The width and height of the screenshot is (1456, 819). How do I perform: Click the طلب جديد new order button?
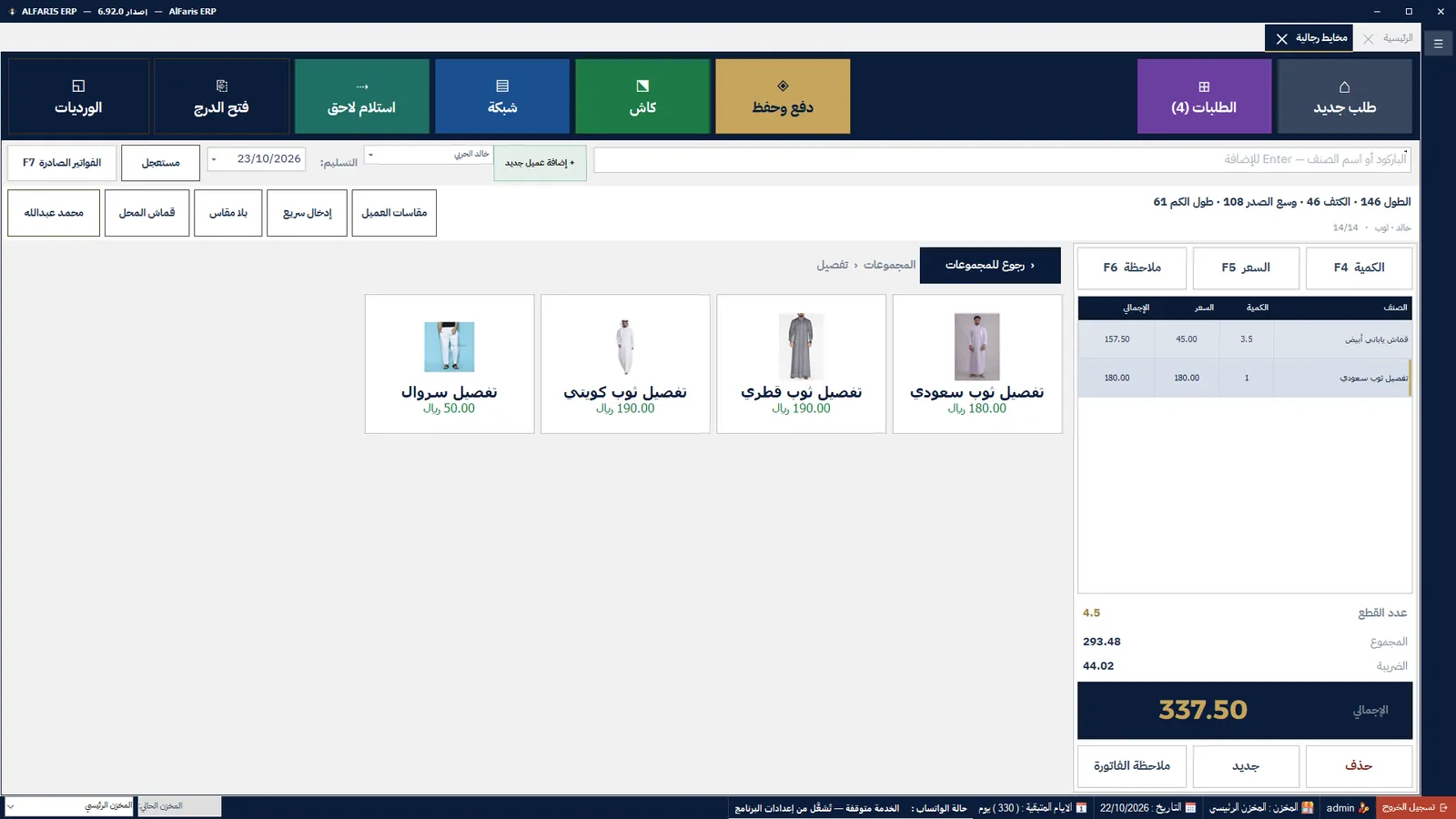point(1344,96)
